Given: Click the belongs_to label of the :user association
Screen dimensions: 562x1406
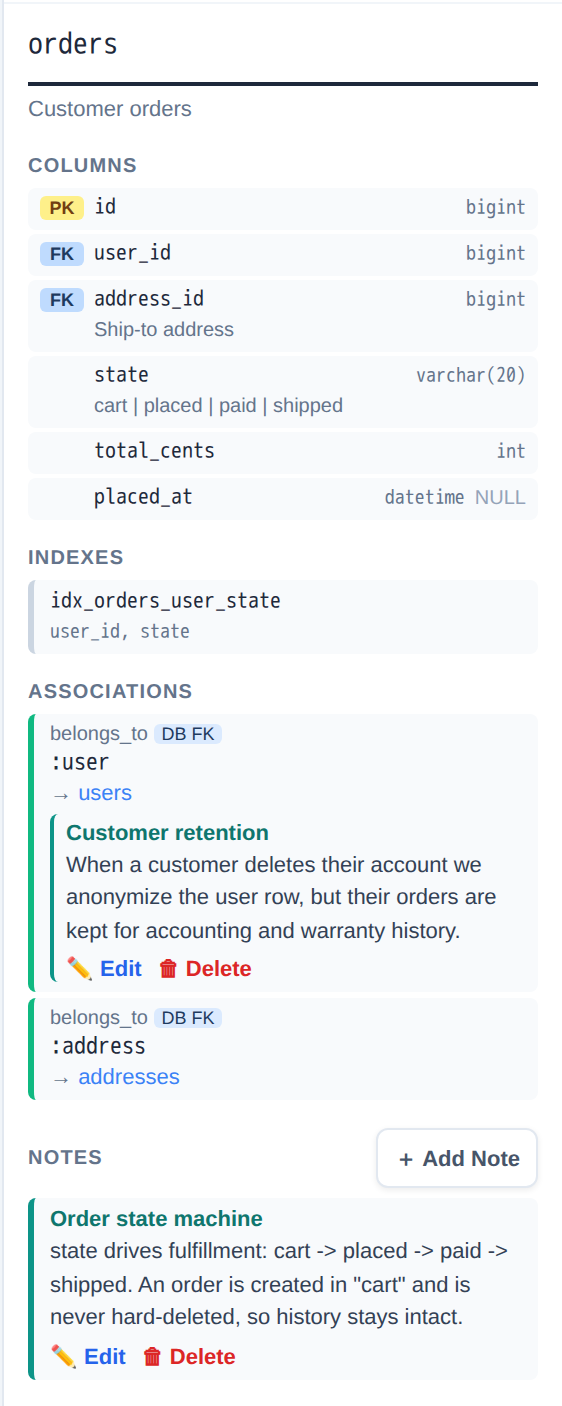Looking at the screenshot, I should 99,734.
